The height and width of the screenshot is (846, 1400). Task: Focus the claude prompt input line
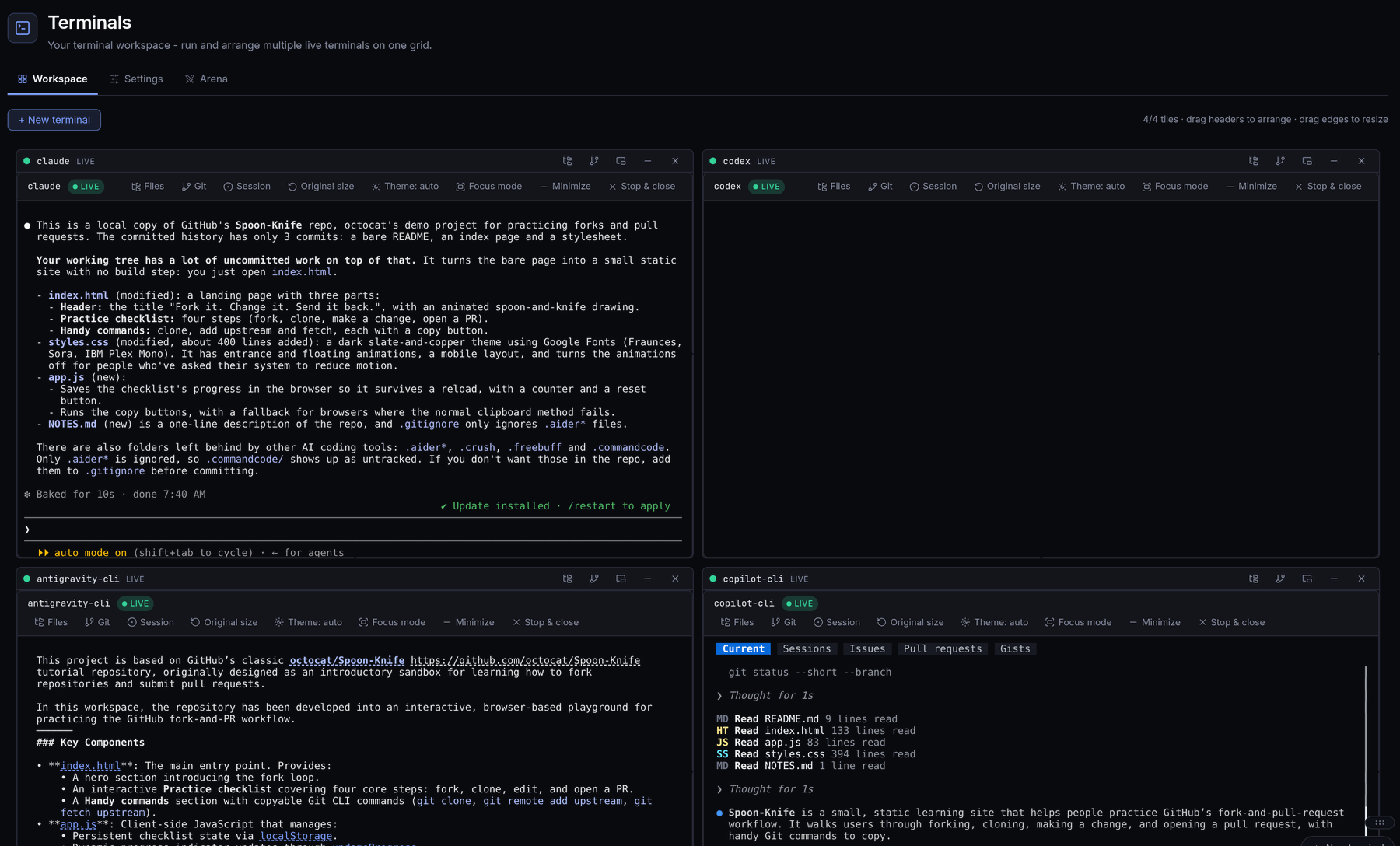pos(353,530)
